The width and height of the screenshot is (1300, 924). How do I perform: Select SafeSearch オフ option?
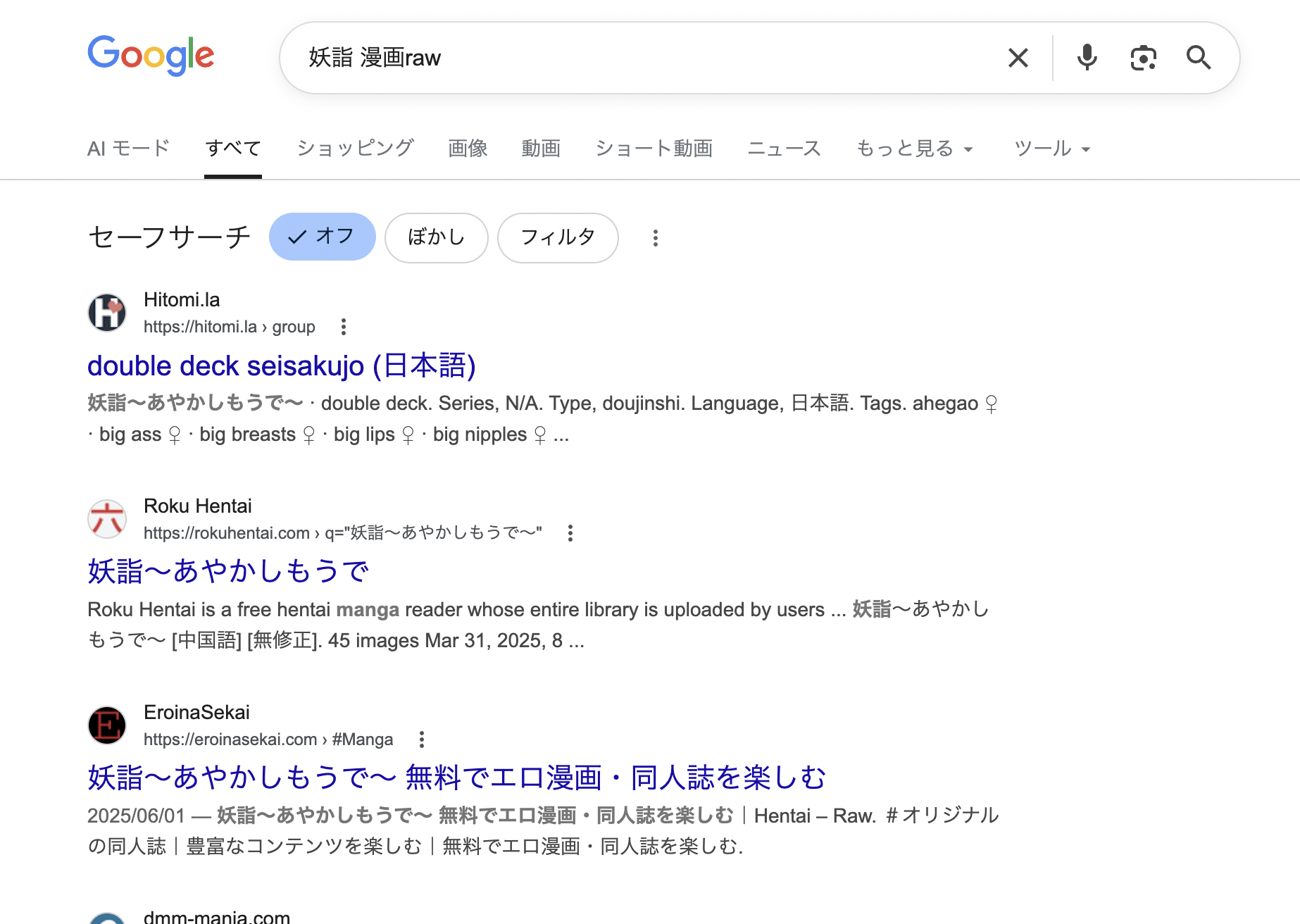point(323,237)
